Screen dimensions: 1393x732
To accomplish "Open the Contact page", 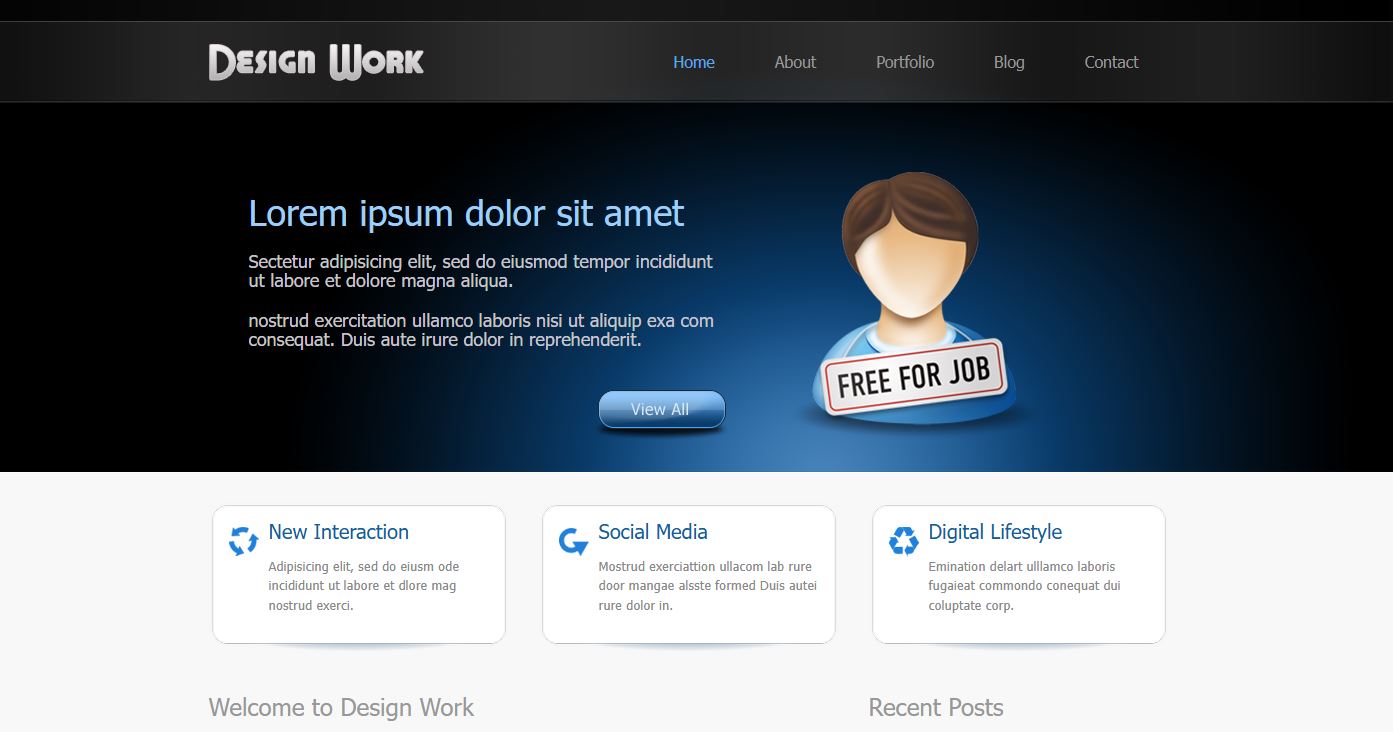I will (1112, 62).
